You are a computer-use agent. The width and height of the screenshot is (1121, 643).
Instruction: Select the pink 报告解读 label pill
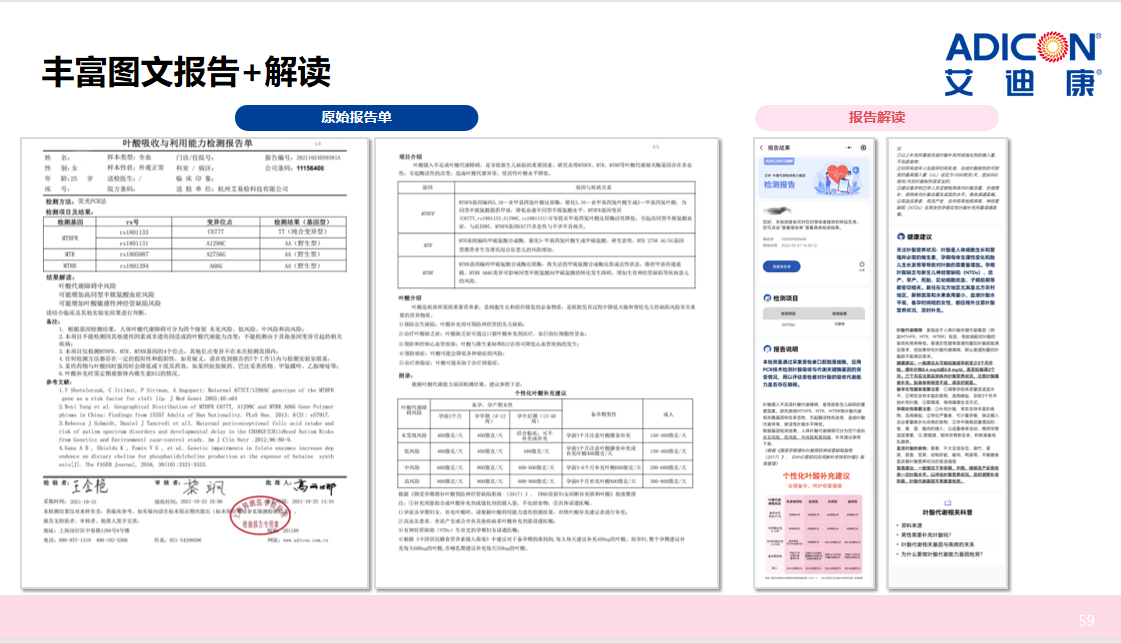(x=876, y=117)
